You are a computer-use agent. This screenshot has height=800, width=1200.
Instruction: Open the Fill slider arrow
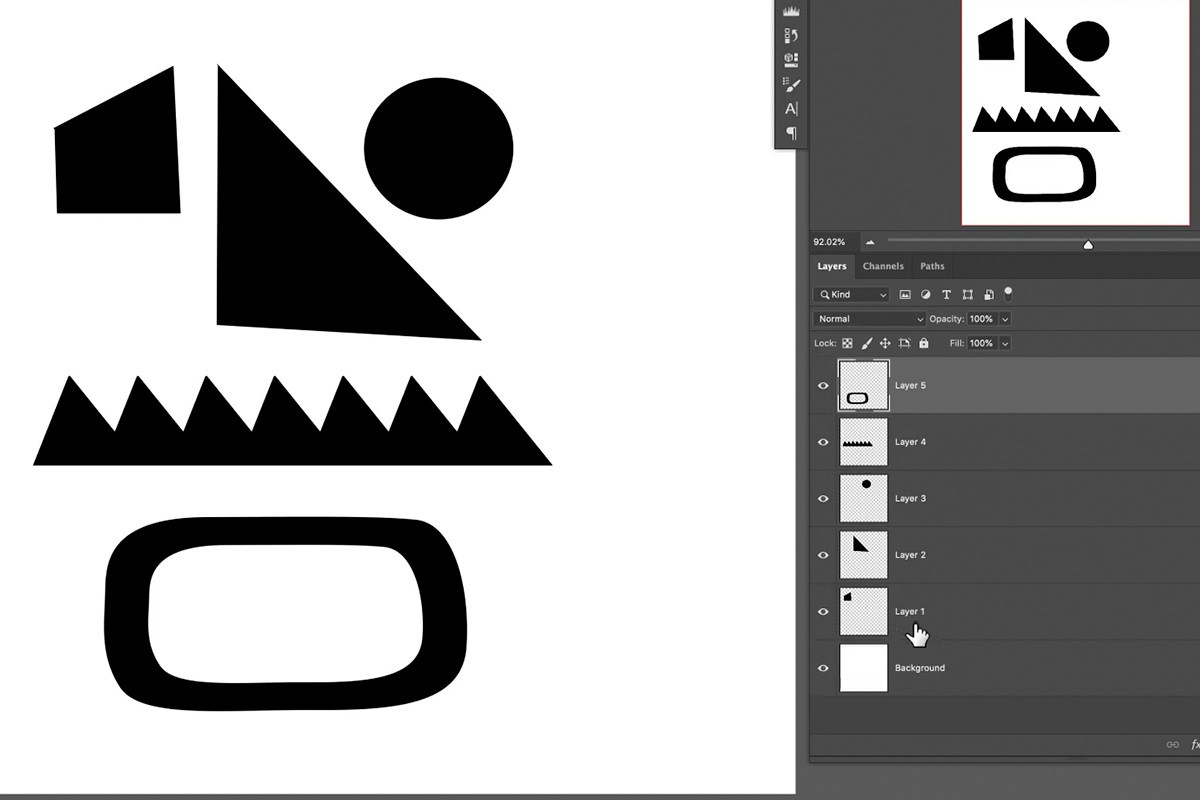[1005, 343]
